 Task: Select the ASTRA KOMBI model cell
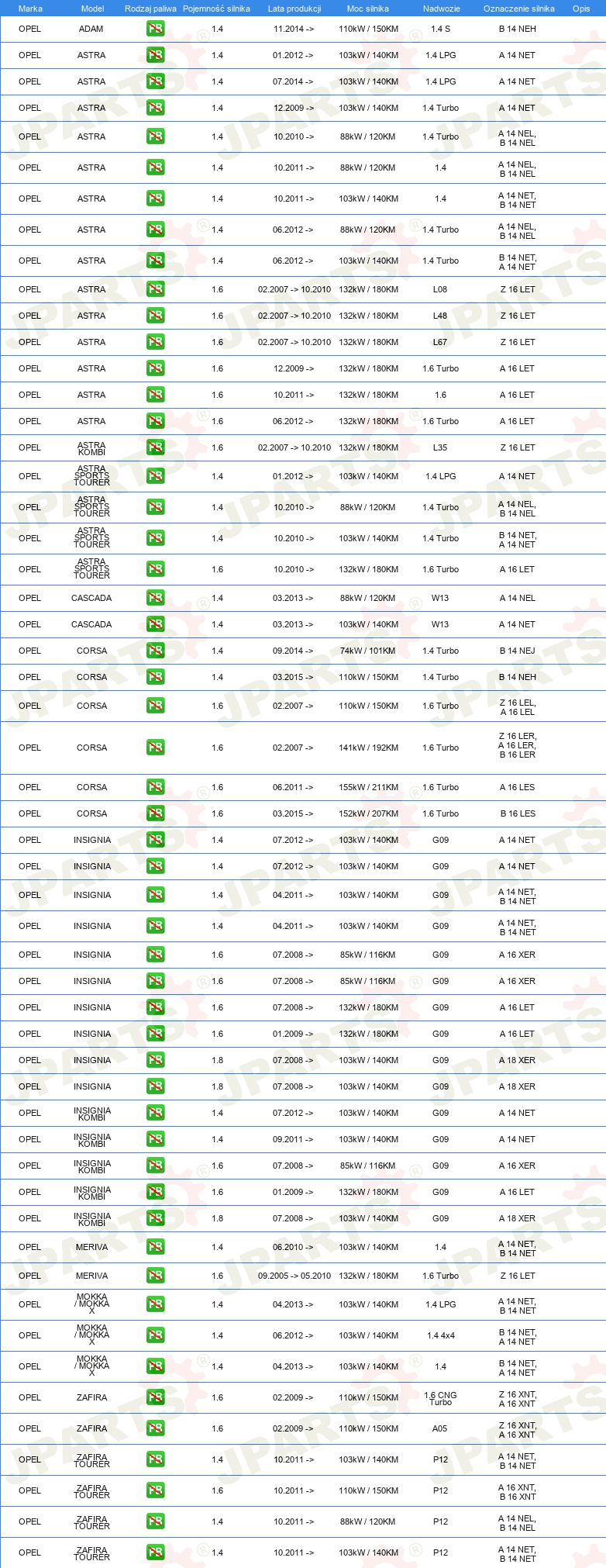91,448
